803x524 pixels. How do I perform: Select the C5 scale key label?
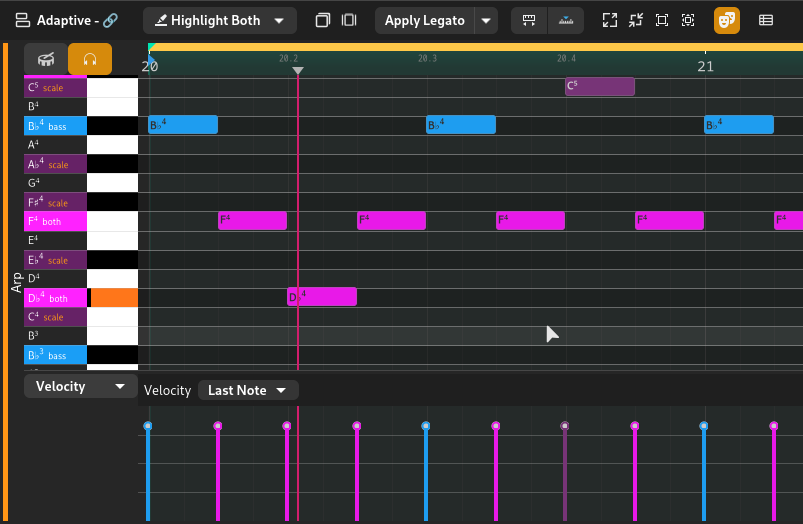coord(55,88)
